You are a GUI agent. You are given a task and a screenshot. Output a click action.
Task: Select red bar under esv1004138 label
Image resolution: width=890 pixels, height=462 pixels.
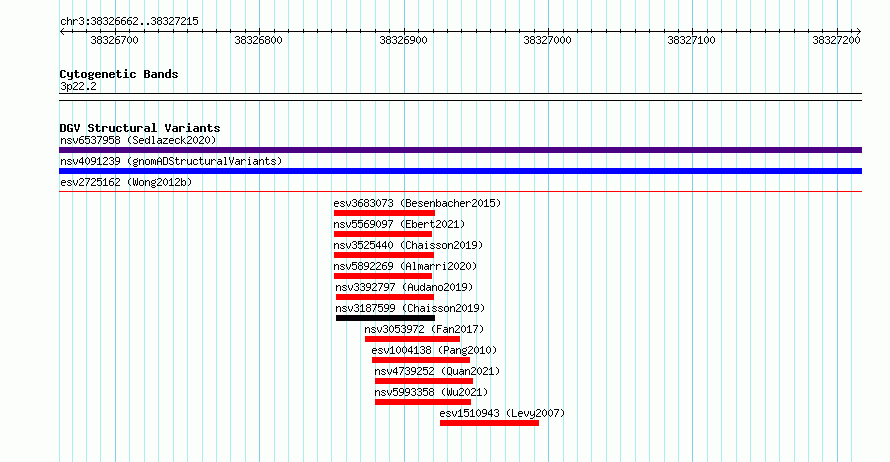point(421,360)
